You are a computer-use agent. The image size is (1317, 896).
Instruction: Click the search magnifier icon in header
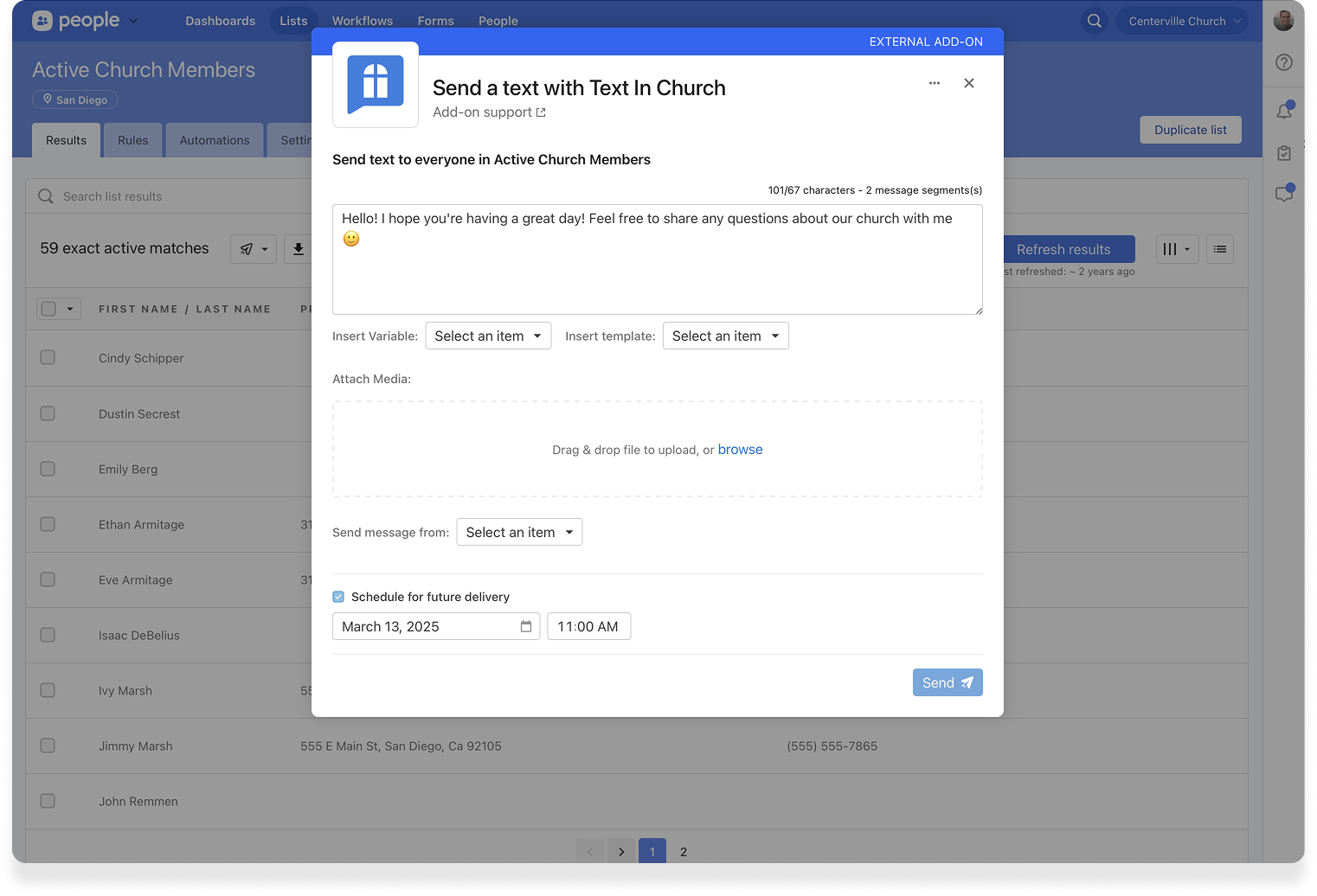point(1095,21)
